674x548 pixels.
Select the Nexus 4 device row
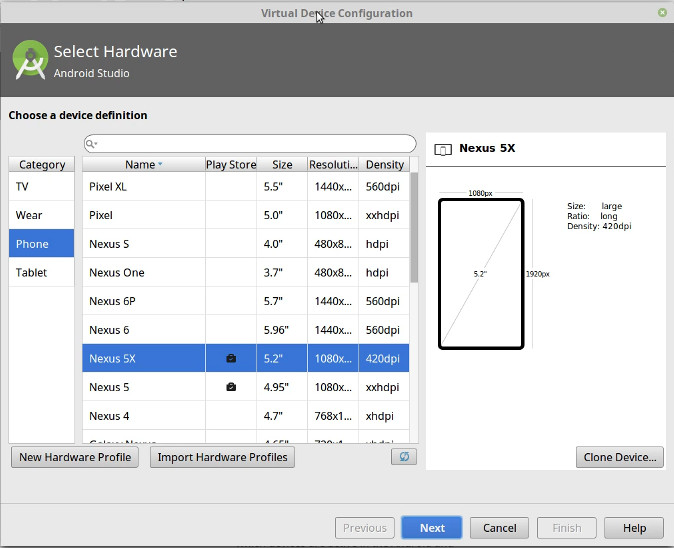click(245, 416)
